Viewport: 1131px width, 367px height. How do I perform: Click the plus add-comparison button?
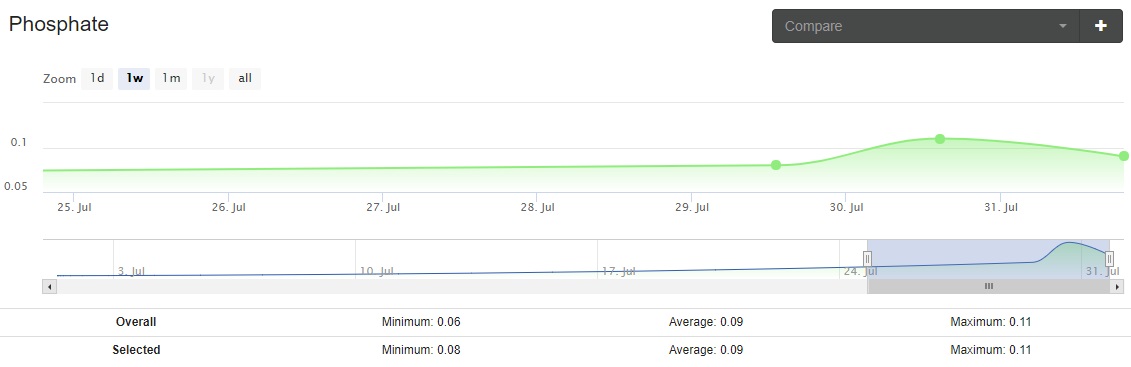[x=1101, y=26]
